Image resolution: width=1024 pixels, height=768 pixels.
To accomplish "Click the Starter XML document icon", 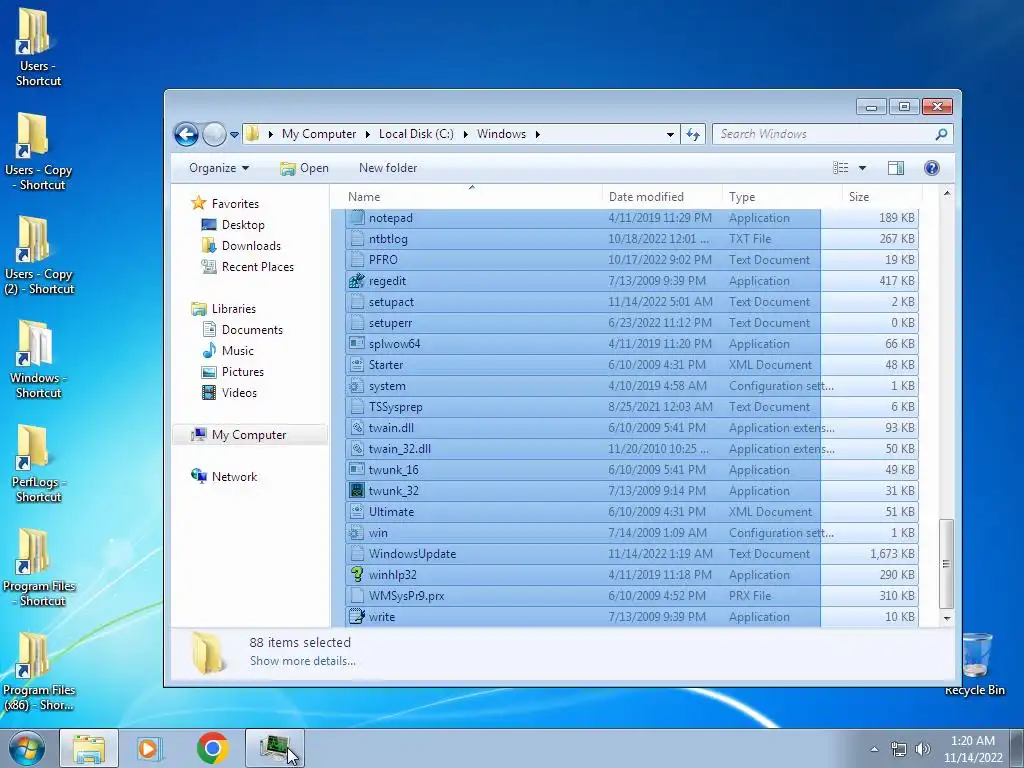I will (357, 365).
